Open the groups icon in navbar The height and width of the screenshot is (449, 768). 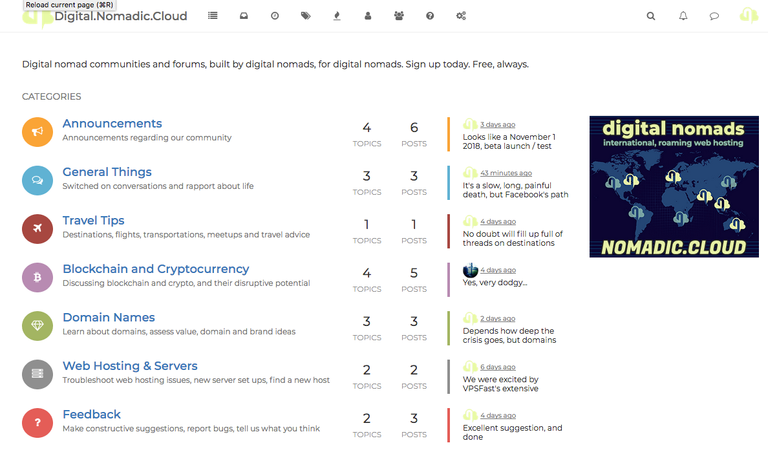pyautogui.click(x=399, y=16)
